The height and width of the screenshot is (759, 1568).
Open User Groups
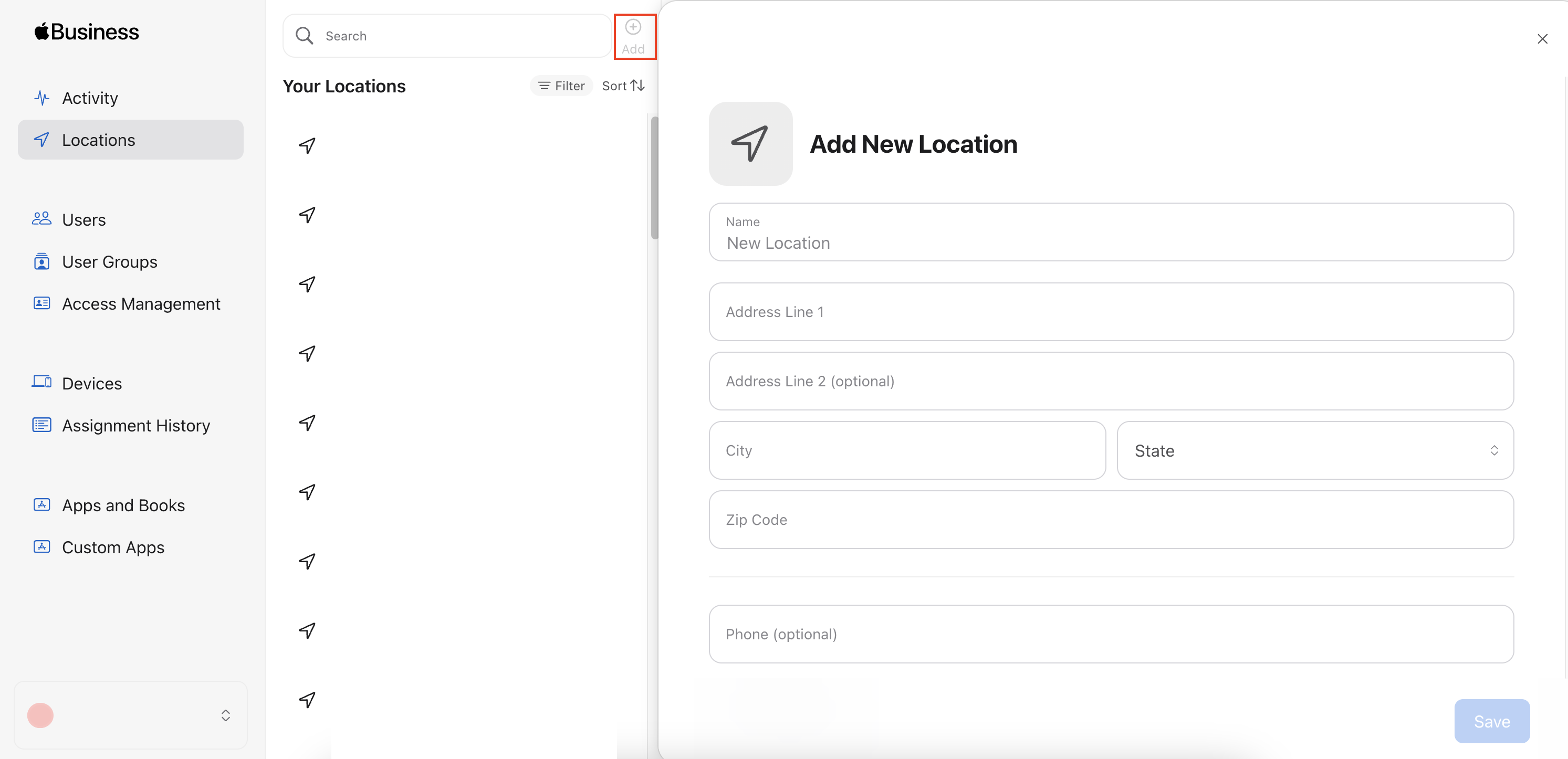point(110,262)
